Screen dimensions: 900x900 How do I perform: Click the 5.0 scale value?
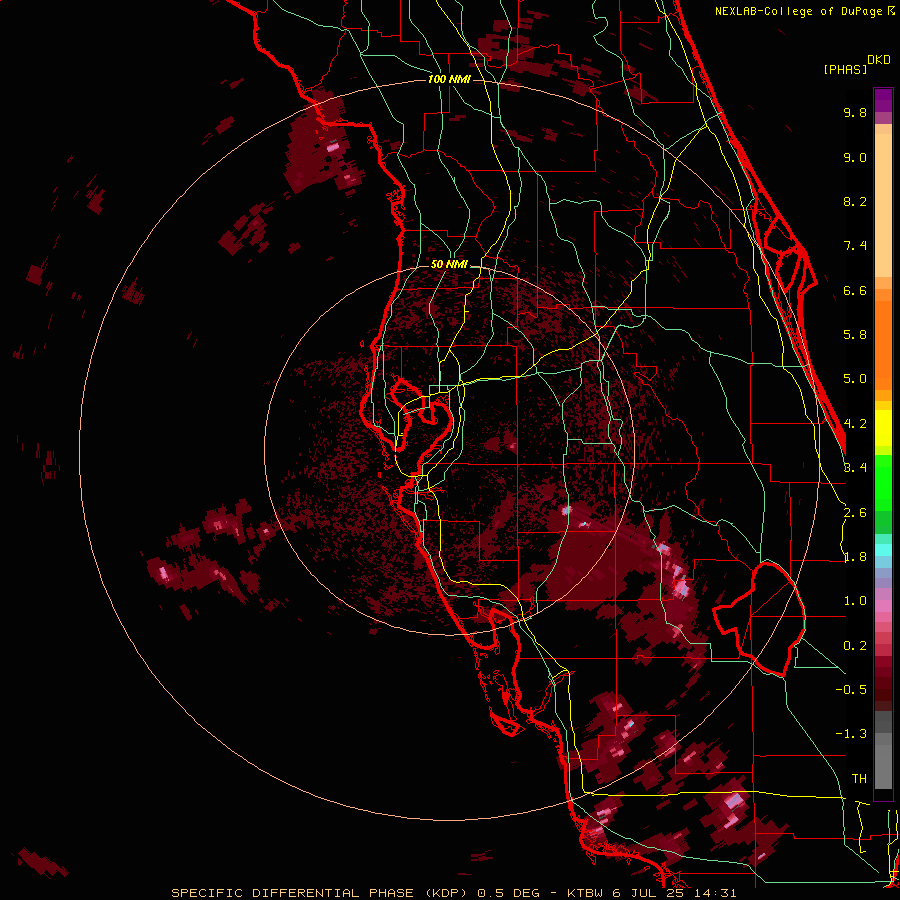coord(855,379)
